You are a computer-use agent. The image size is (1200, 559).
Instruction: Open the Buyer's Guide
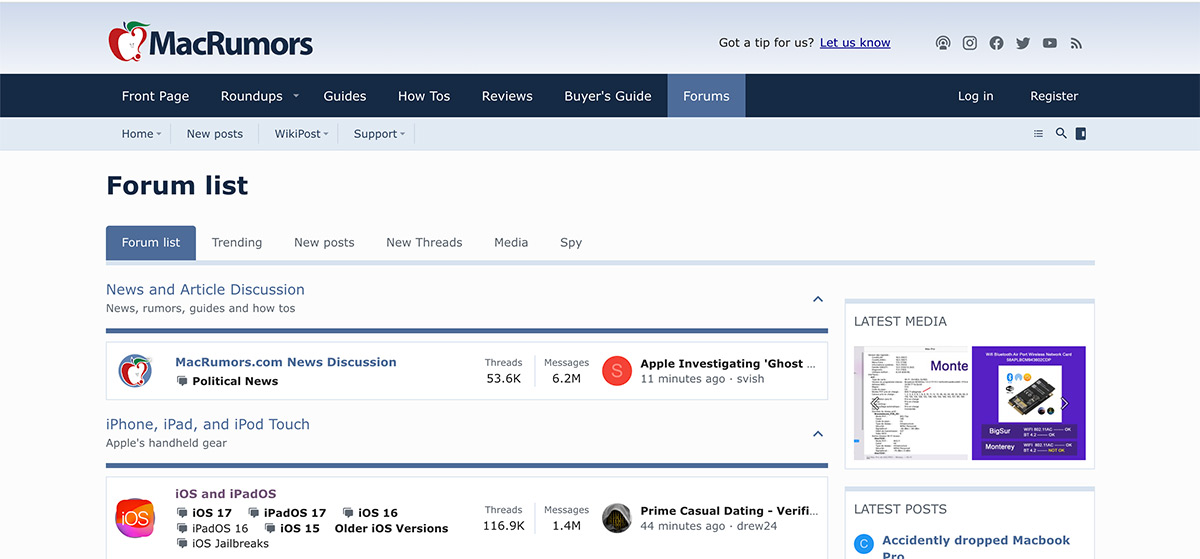tap(608, 96)
